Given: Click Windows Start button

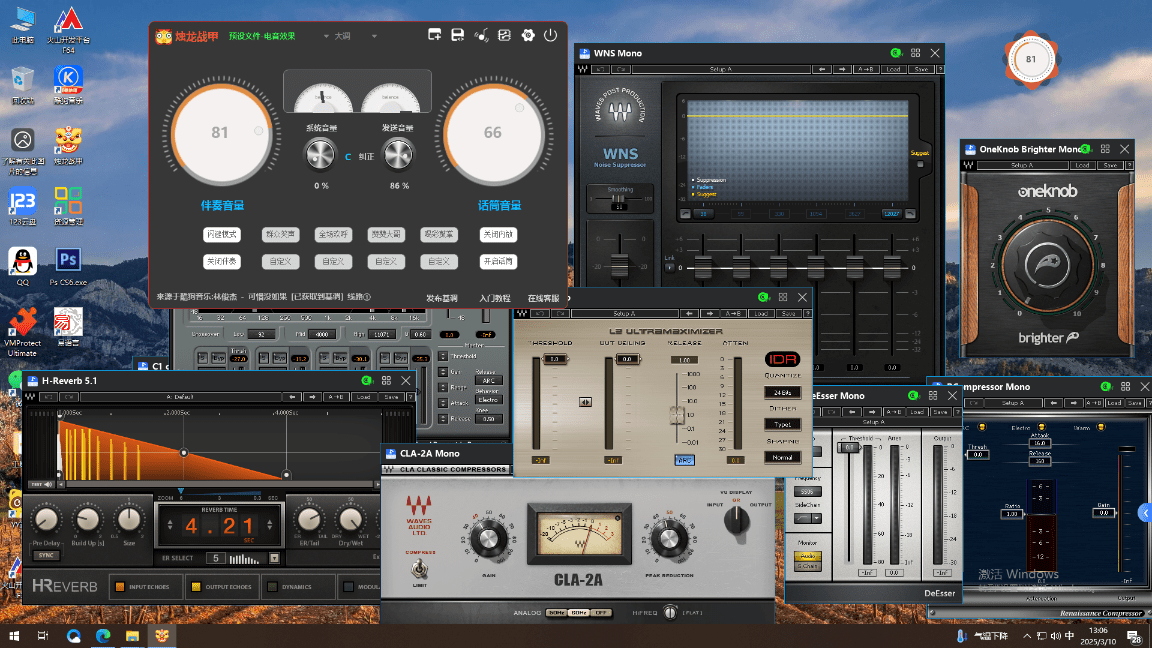Looking at the screenshot, I should [x=14, y=636].
